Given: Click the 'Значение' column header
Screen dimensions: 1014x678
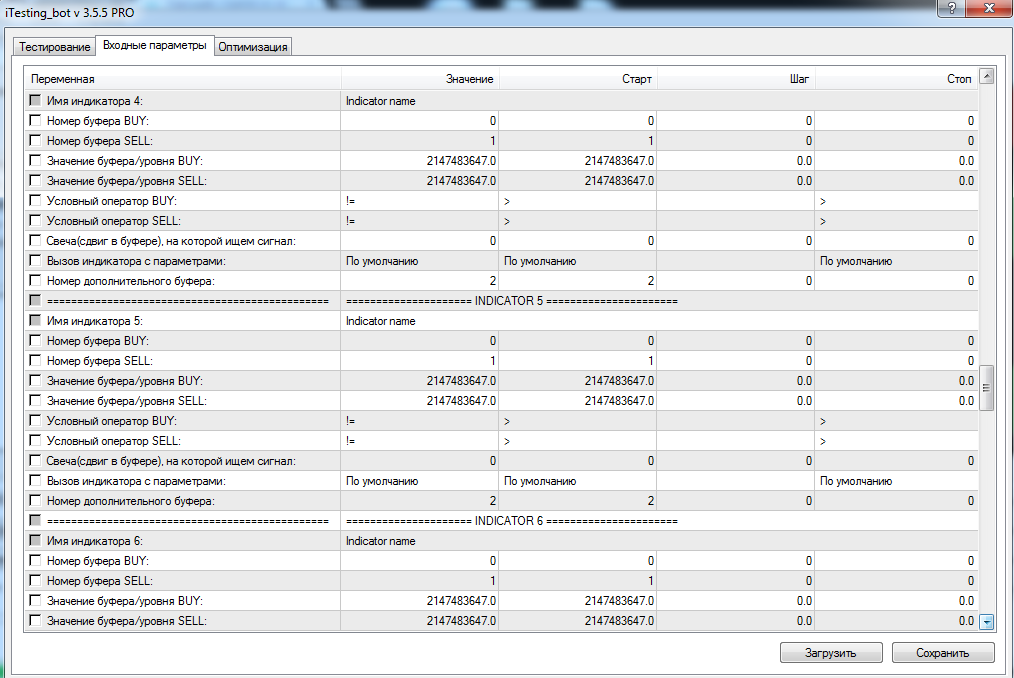Looking at the screenshot, I should click(470, 79).
